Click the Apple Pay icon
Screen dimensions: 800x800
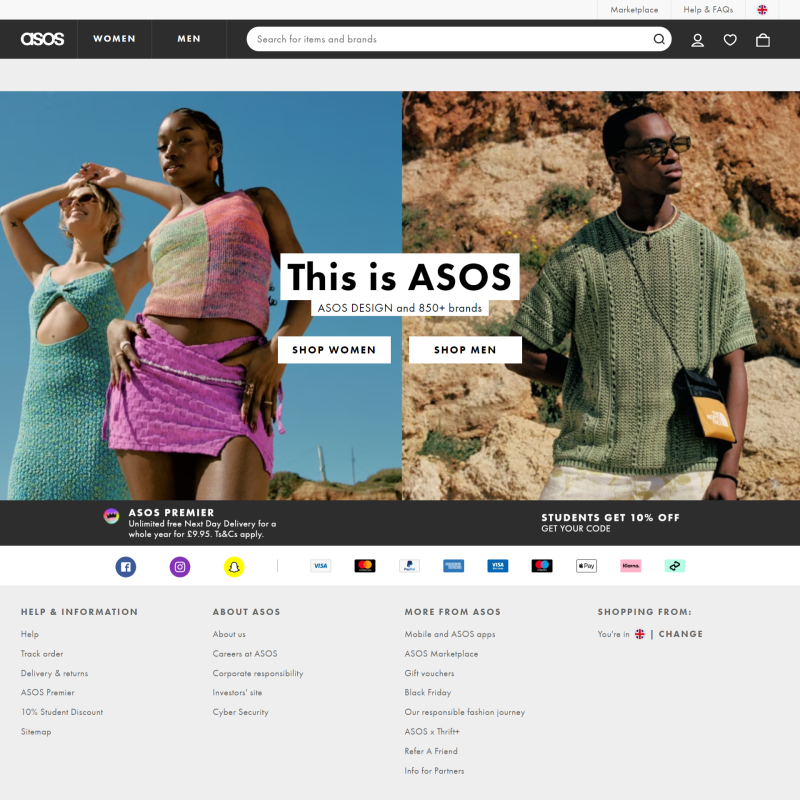586,566
